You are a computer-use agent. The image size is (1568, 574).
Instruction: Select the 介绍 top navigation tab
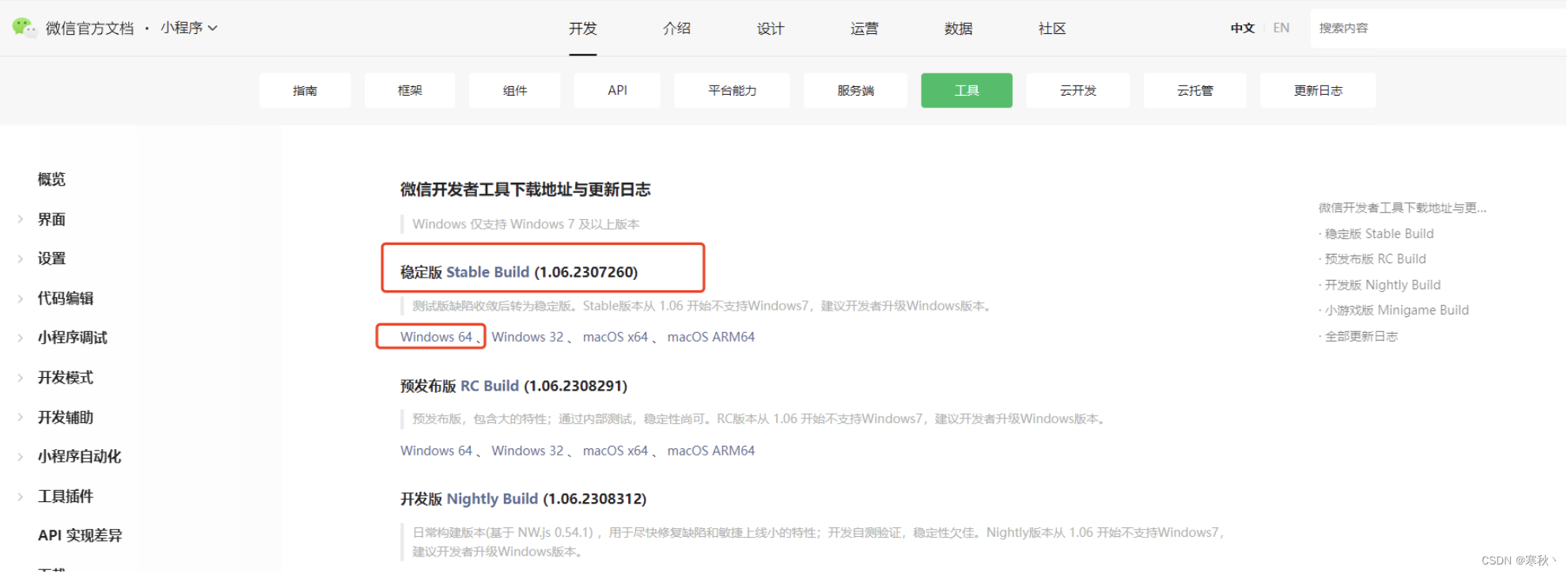pos(677,28)
